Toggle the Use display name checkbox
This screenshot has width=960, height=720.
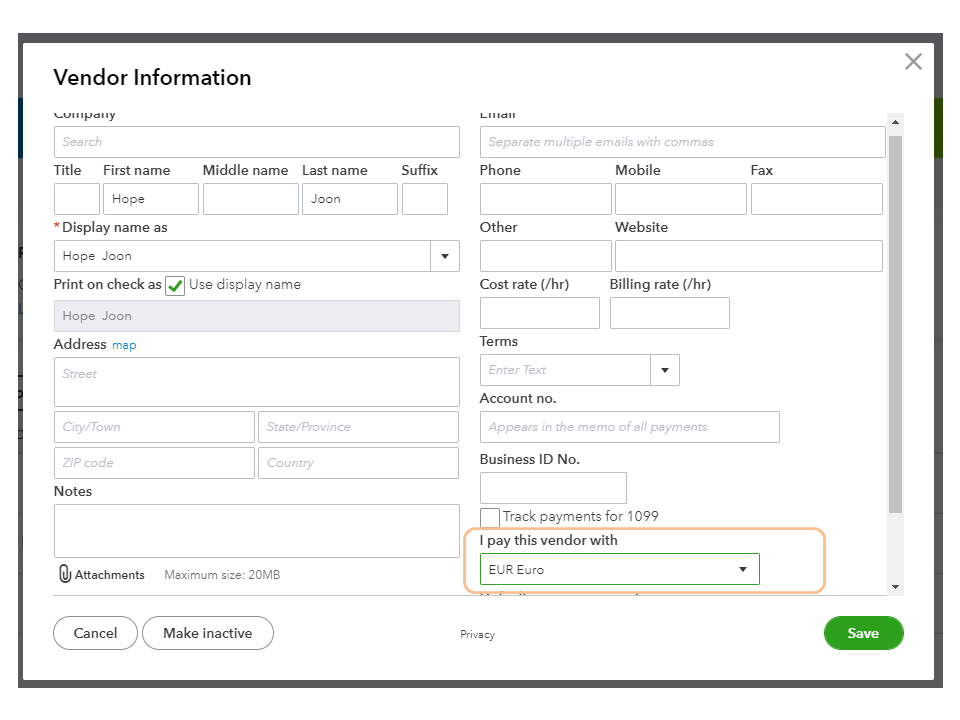coord(175,285)
